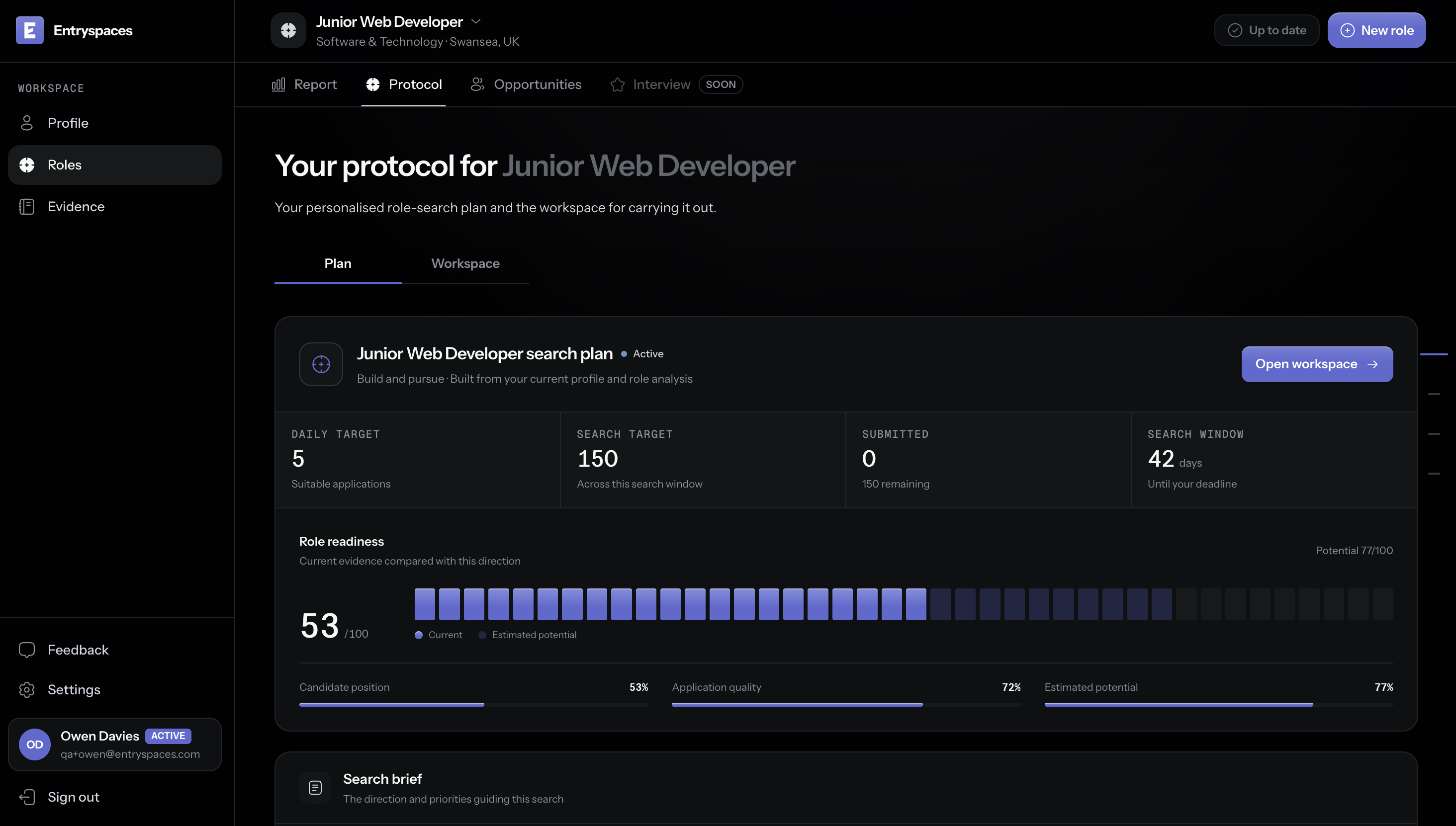Click the Role readiness heading

(341, 541)
